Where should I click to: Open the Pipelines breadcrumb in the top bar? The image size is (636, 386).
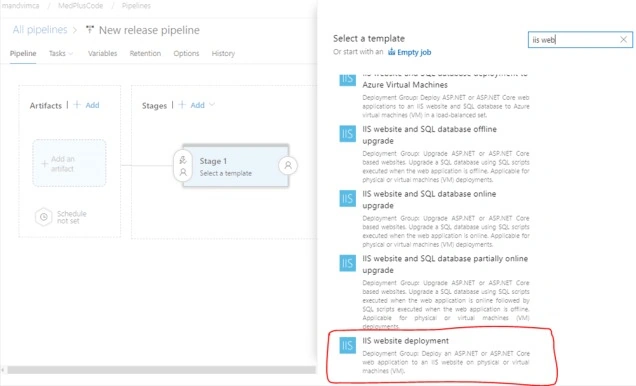coord(136,6)
